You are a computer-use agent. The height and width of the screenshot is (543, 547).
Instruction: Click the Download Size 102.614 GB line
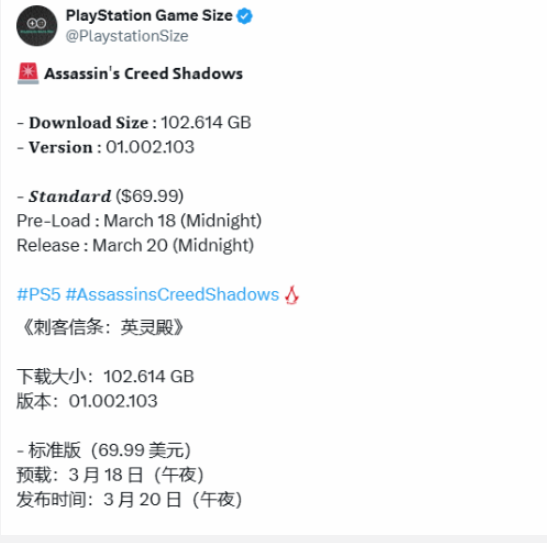134,123
